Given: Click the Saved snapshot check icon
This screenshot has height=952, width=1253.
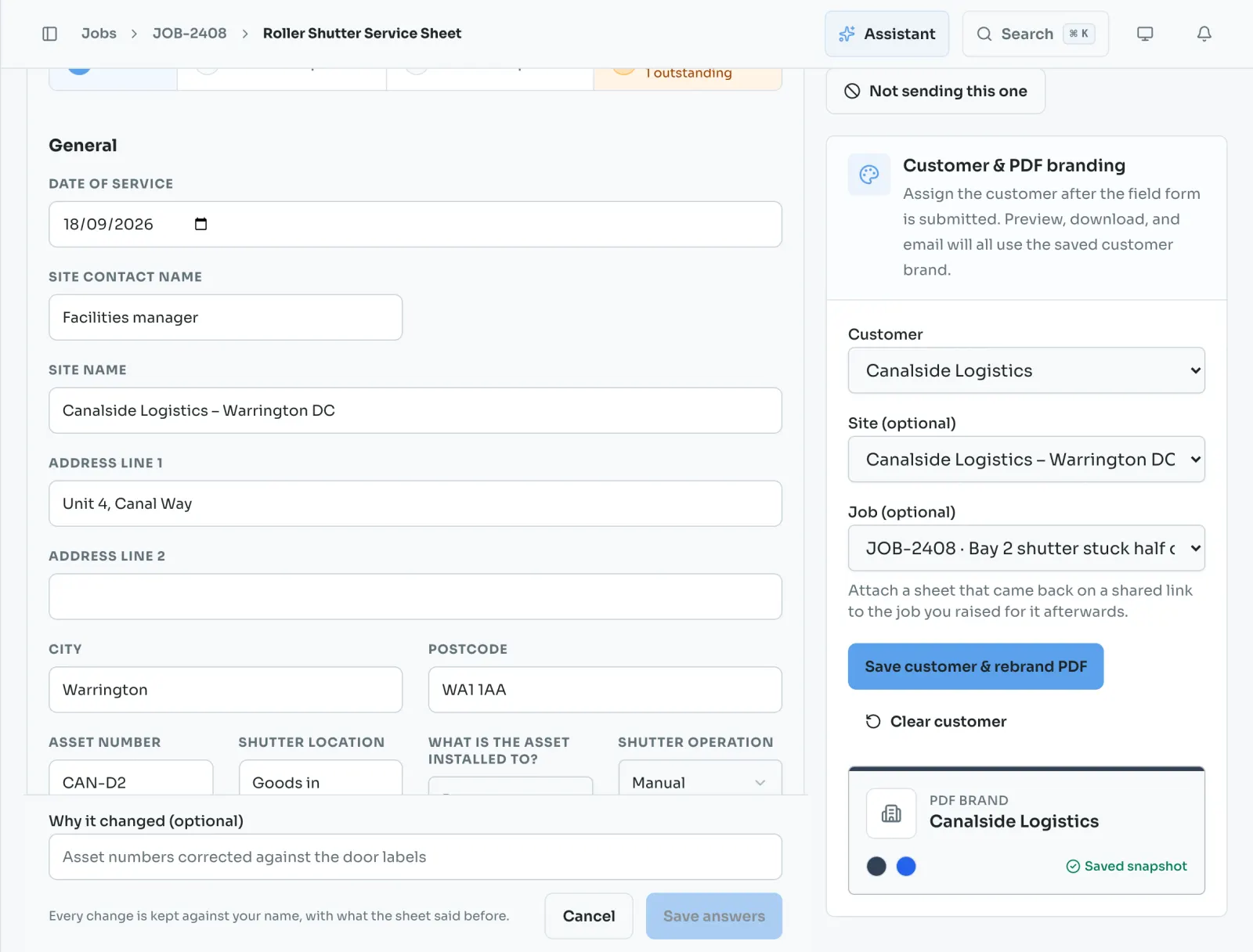Looking at the screenshot, I should [x=1073, y=866].
